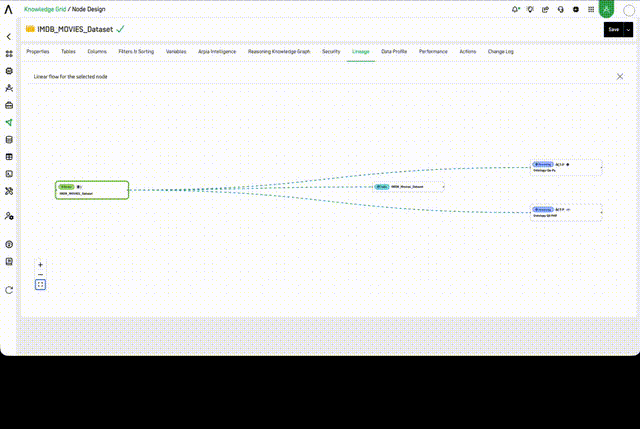Image resolution: width=640 pixels, height=429 pixels.
Task: Follow the Knowledge Grid breadcrumb link
Action: tap(45, 9)
